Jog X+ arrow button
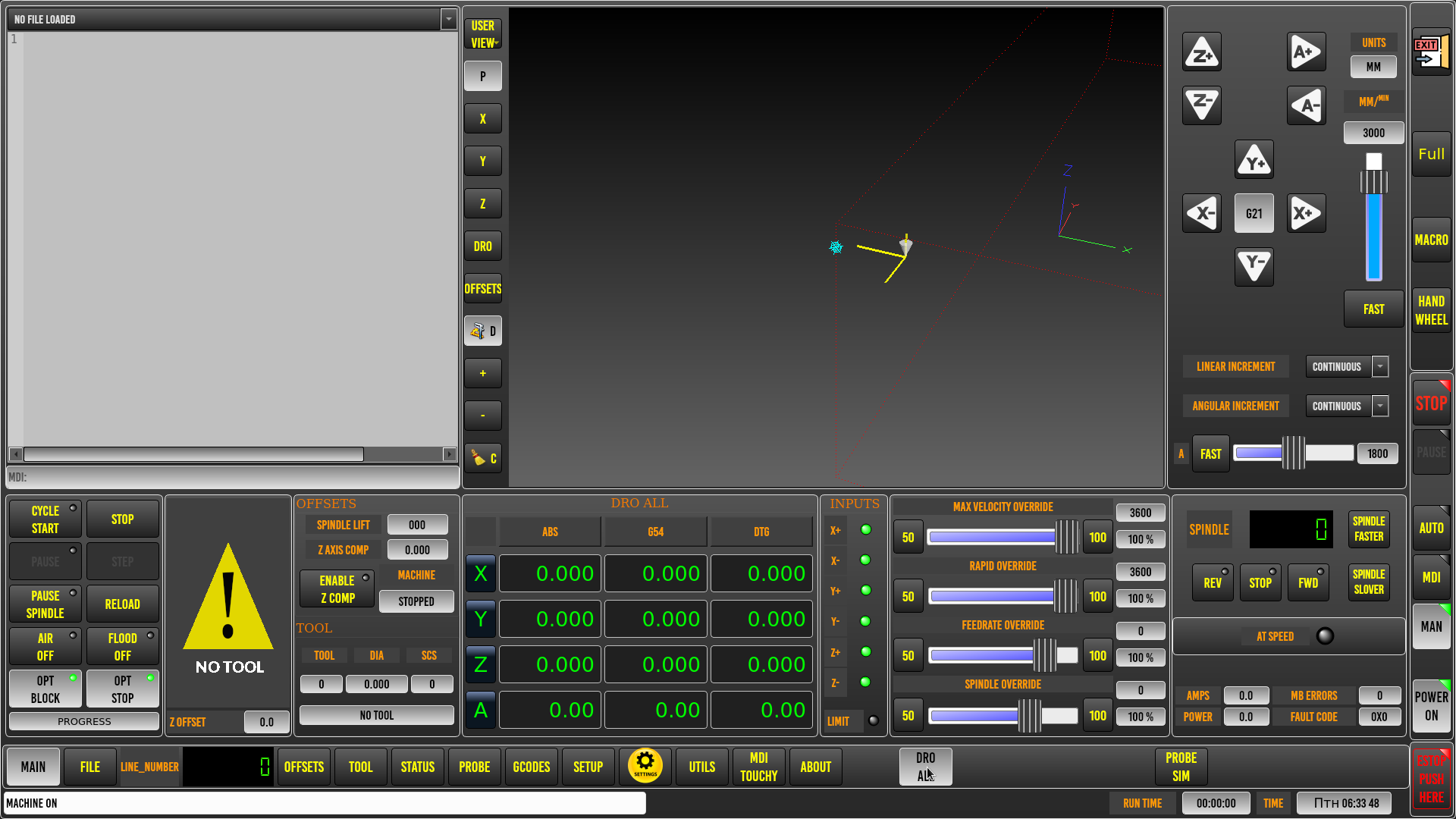 pos(1306,213)
